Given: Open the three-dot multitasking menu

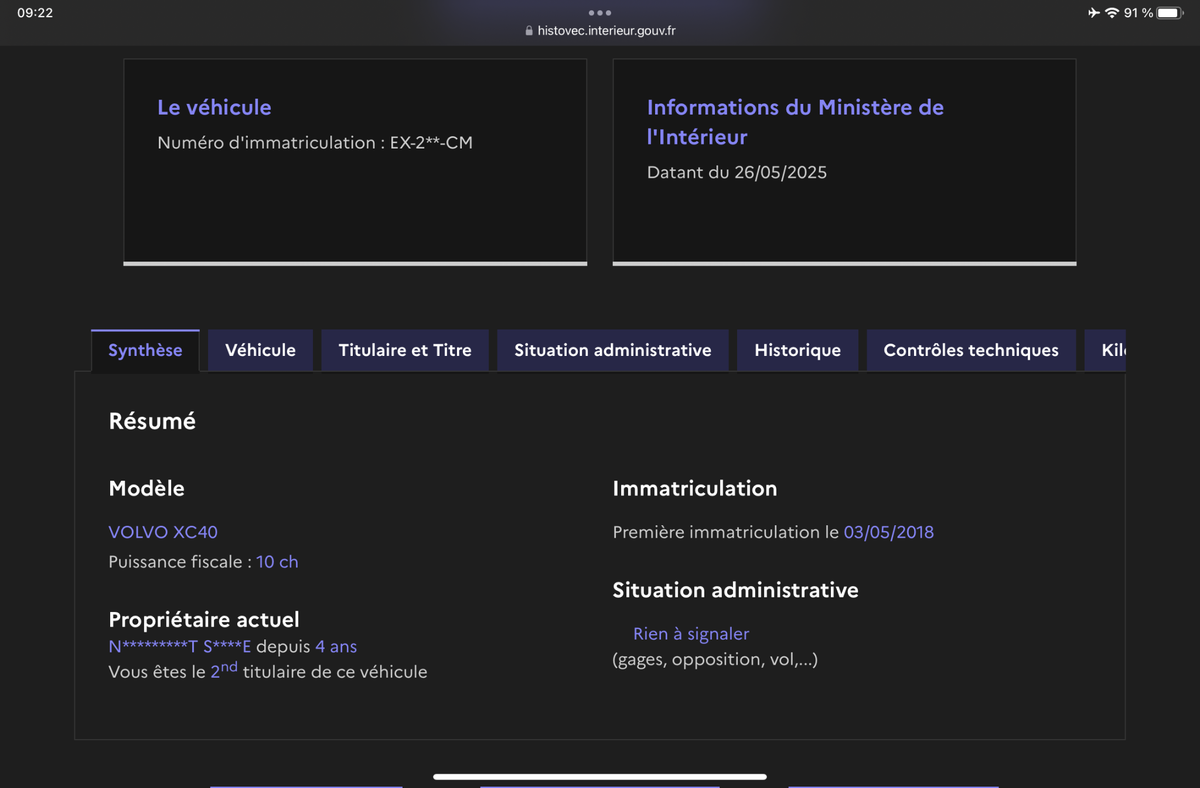Looking at the screenshot, I should click(x=600, y=13).
